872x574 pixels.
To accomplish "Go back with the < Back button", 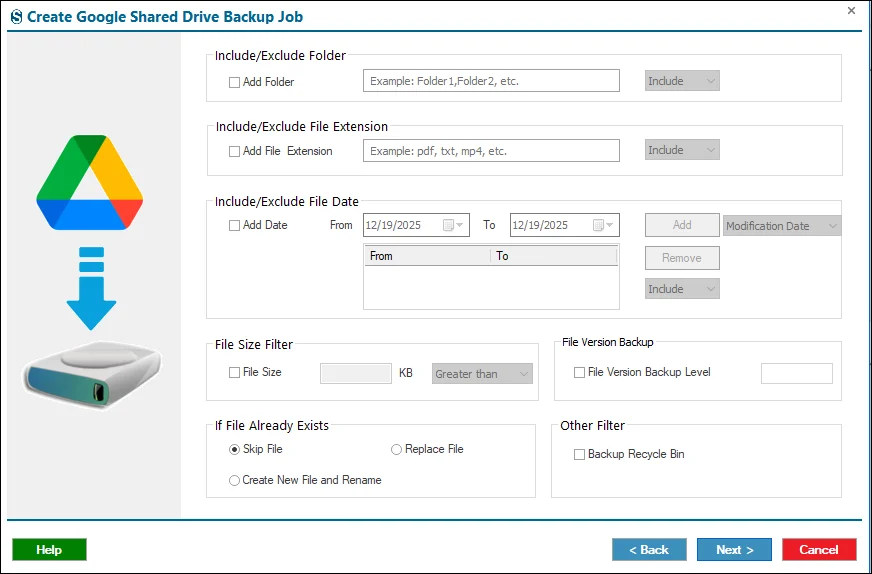I will [649, 550].
